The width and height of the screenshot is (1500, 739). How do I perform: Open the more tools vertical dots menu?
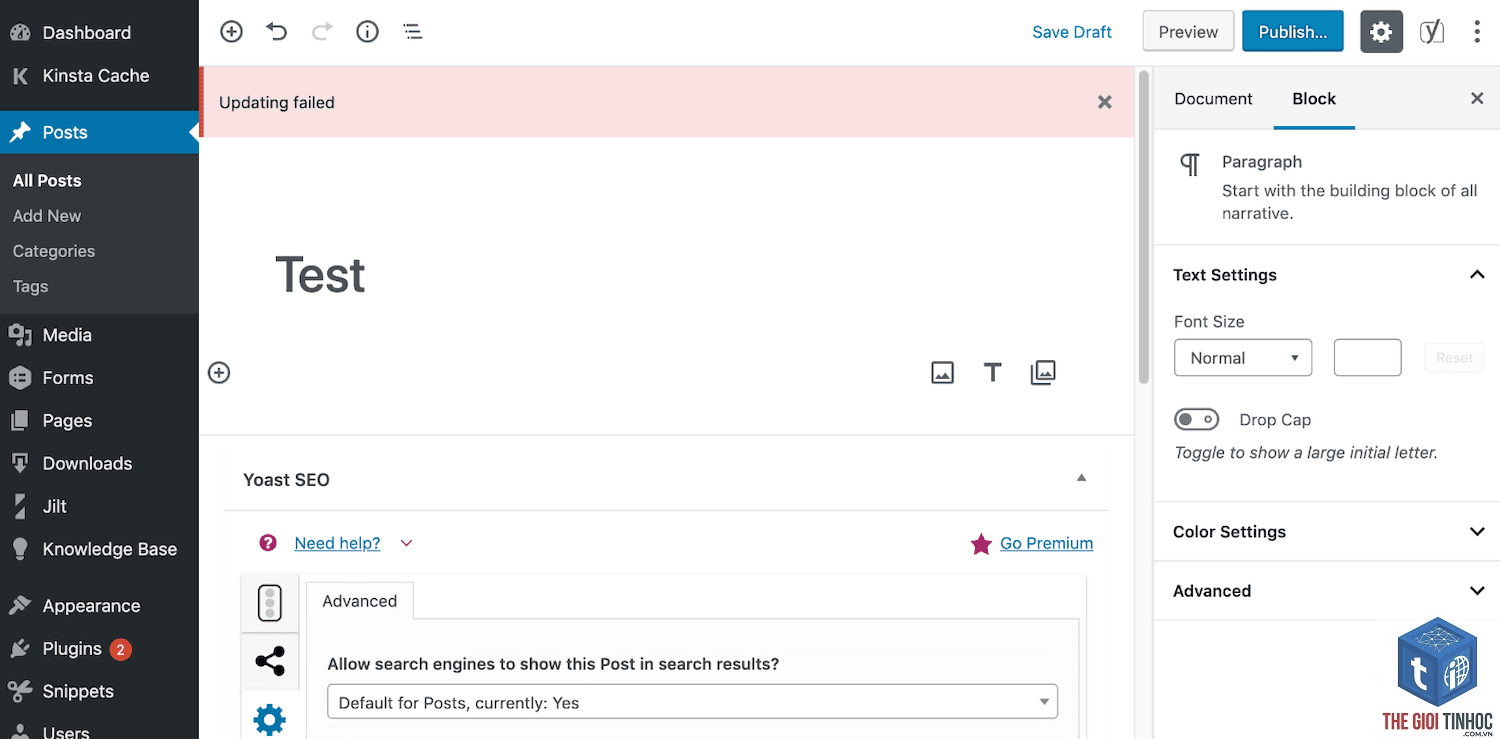click(x=1477, y=32)
